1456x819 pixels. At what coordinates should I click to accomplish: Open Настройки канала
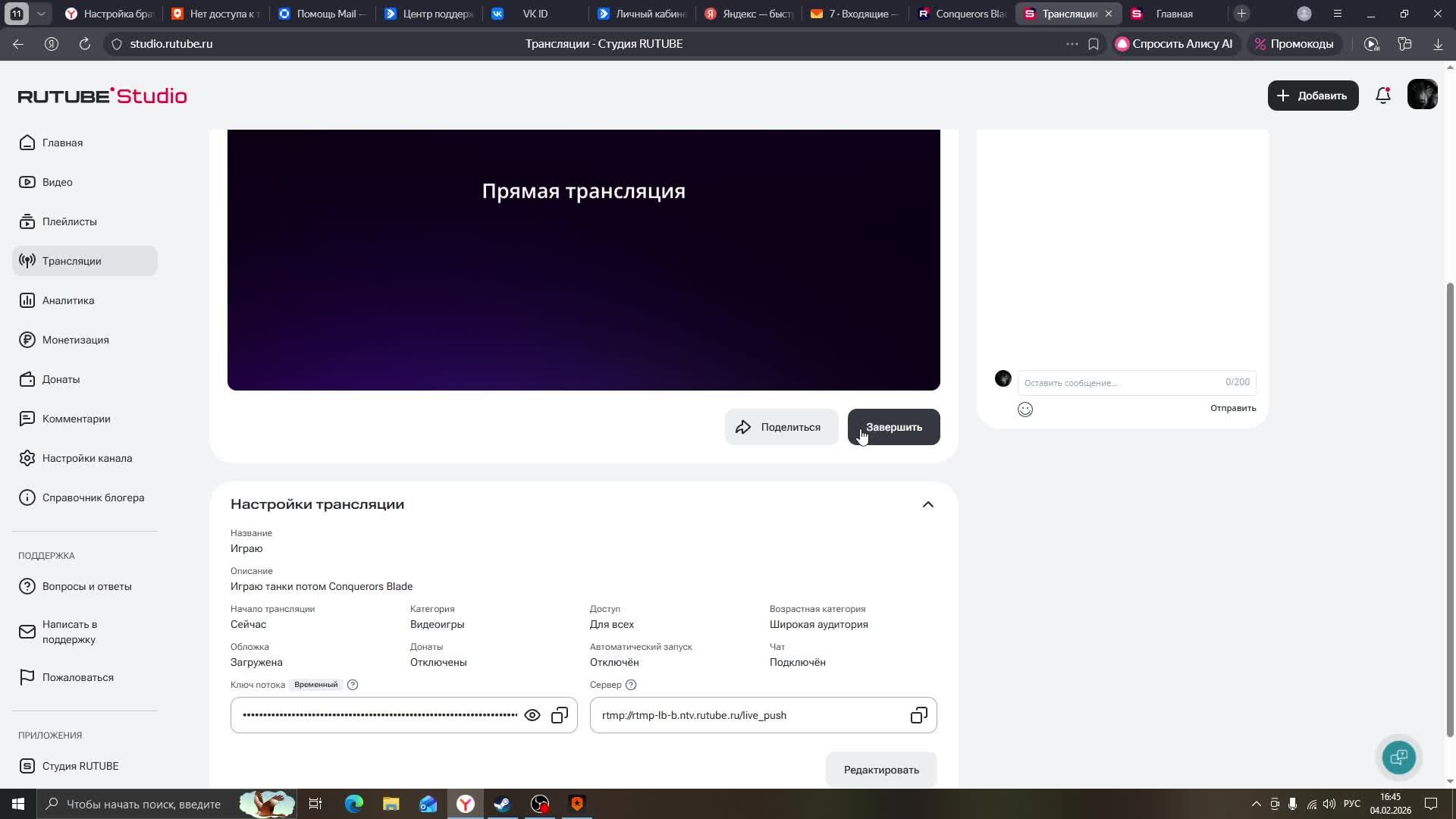point(85,458)
